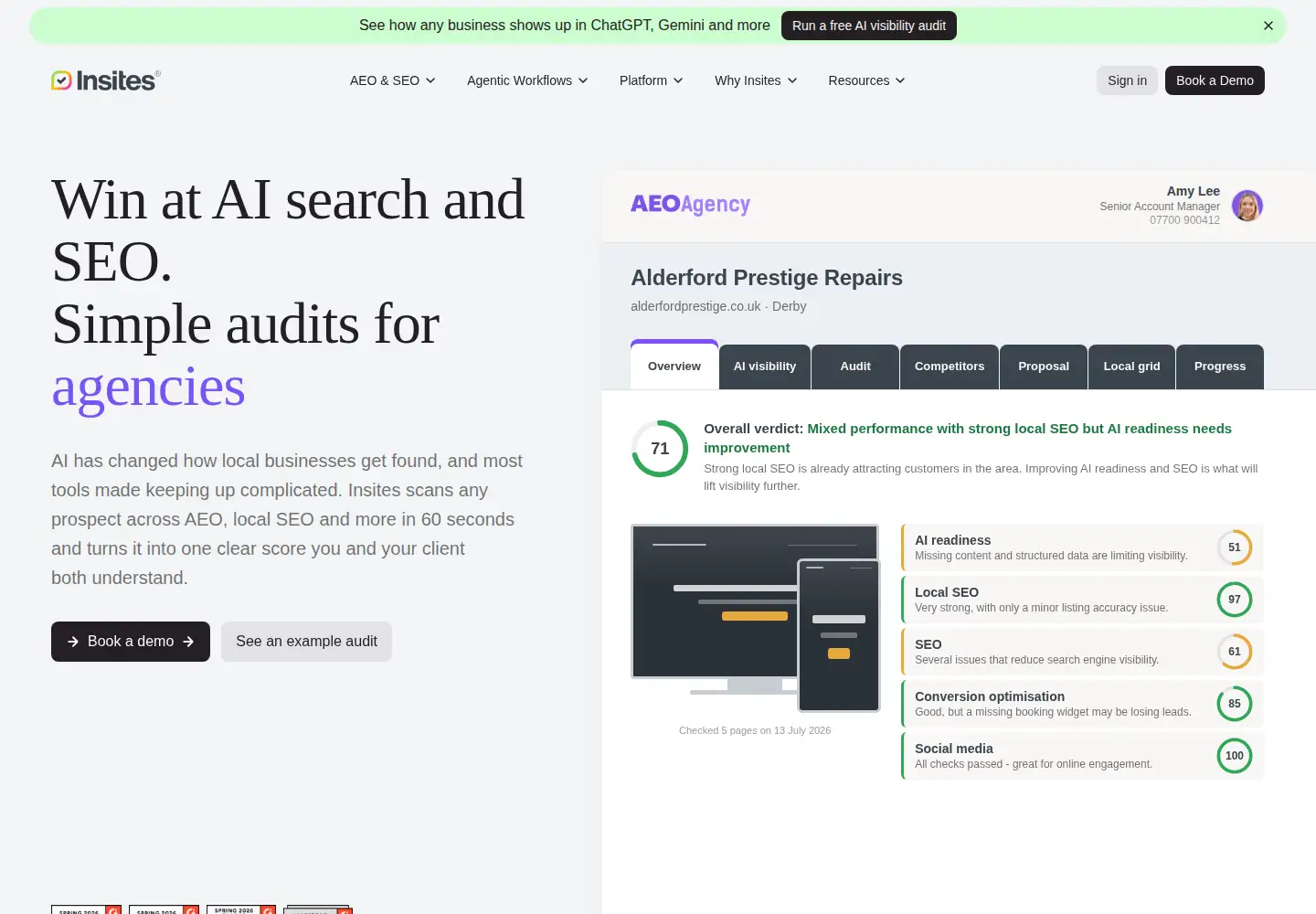Click the website preview thumbnail
Image resolution: width=1316 pixels, height=914 pixels.
(755, 617)
